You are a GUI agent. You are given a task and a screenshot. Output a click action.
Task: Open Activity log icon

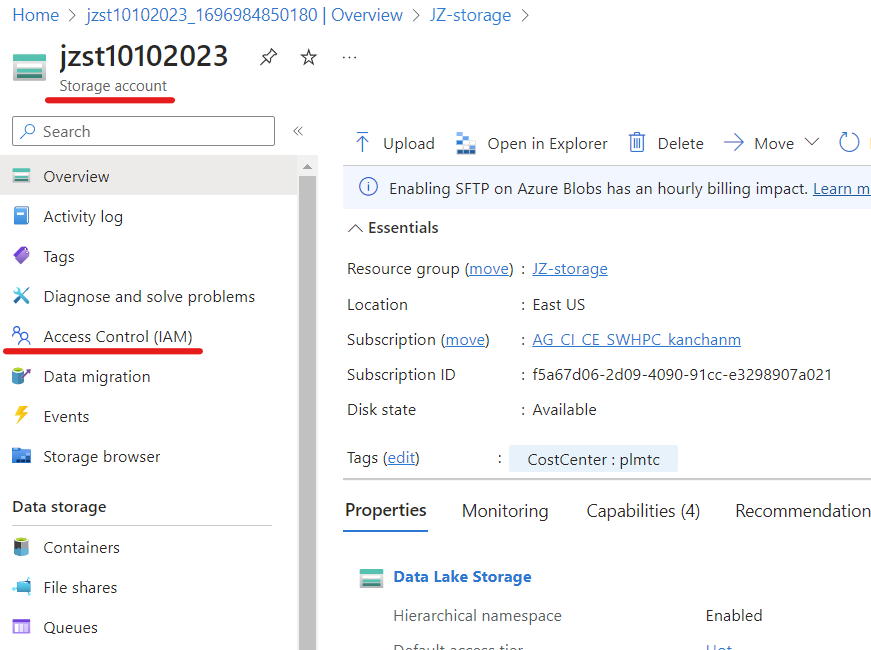pyautogui.click(x=21, y=216)
